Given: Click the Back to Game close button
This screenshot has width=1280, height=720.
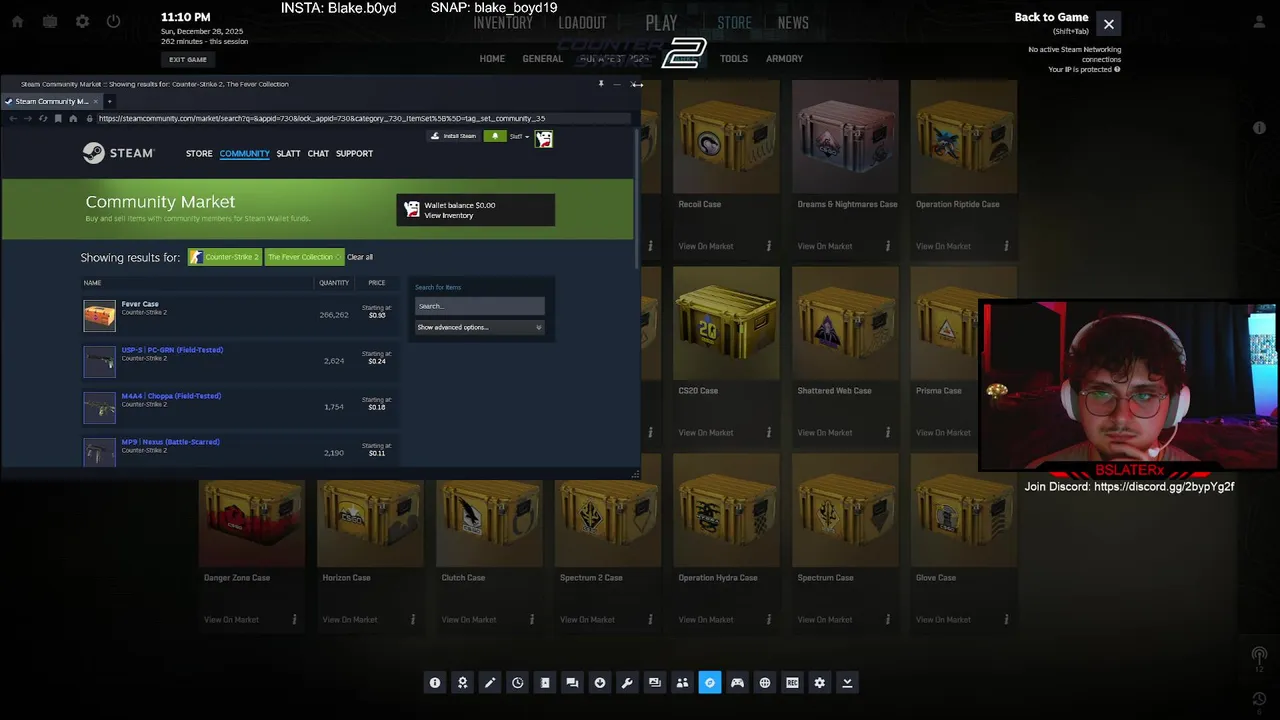Looking at the screenshot, I should pos(1108,24).
